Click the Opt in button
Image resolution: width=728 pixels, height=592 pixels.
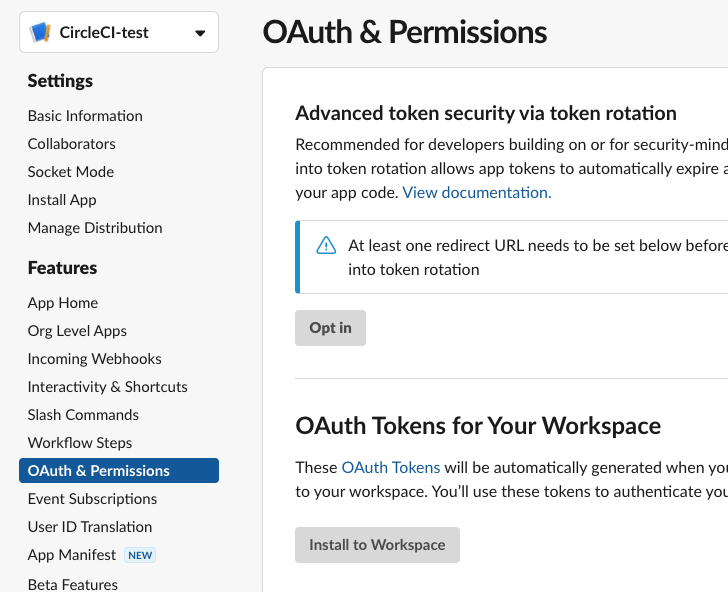330,328
